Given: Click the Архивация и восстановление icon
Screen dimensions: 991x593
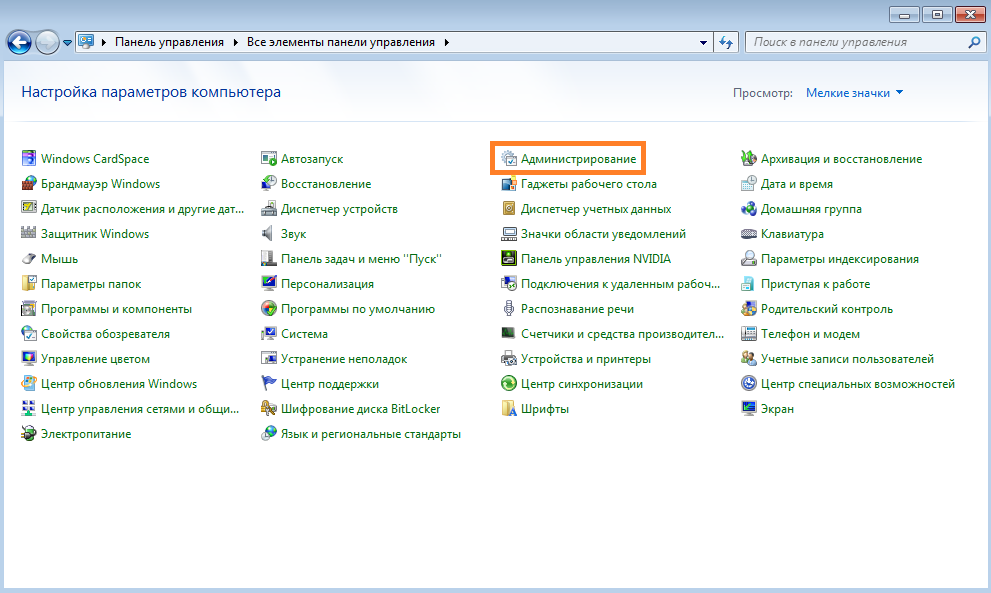Looking at the screenshot, I should (x=749, y=158).
